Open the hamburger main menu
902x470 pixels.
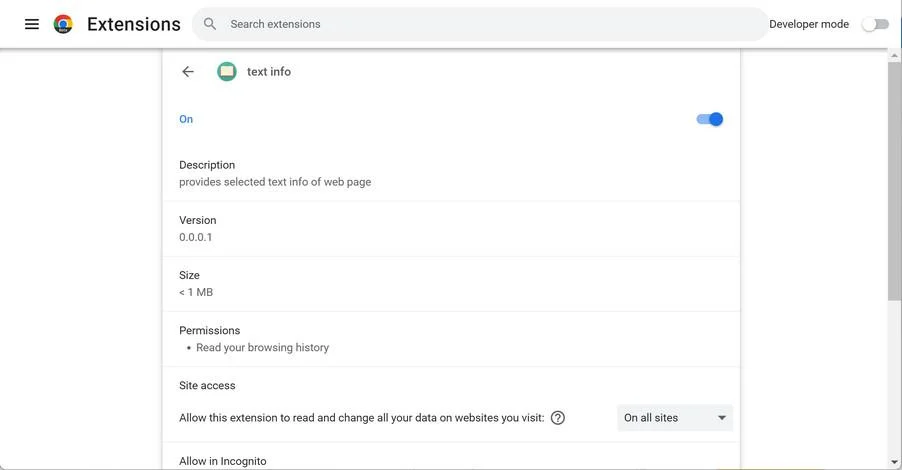point(32,24)
